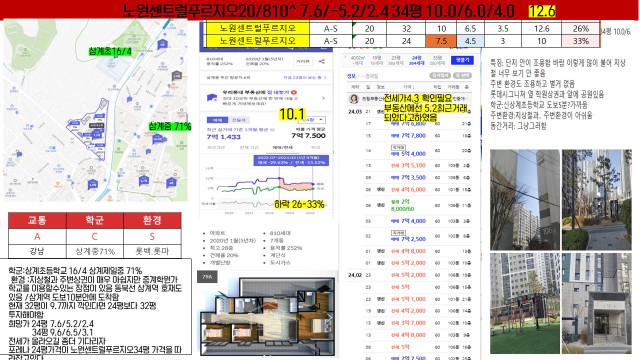Viewport: 640px width, 360px height.
Task: Open the '지금 22명이 보는 중' link
Action: (304, 77)
